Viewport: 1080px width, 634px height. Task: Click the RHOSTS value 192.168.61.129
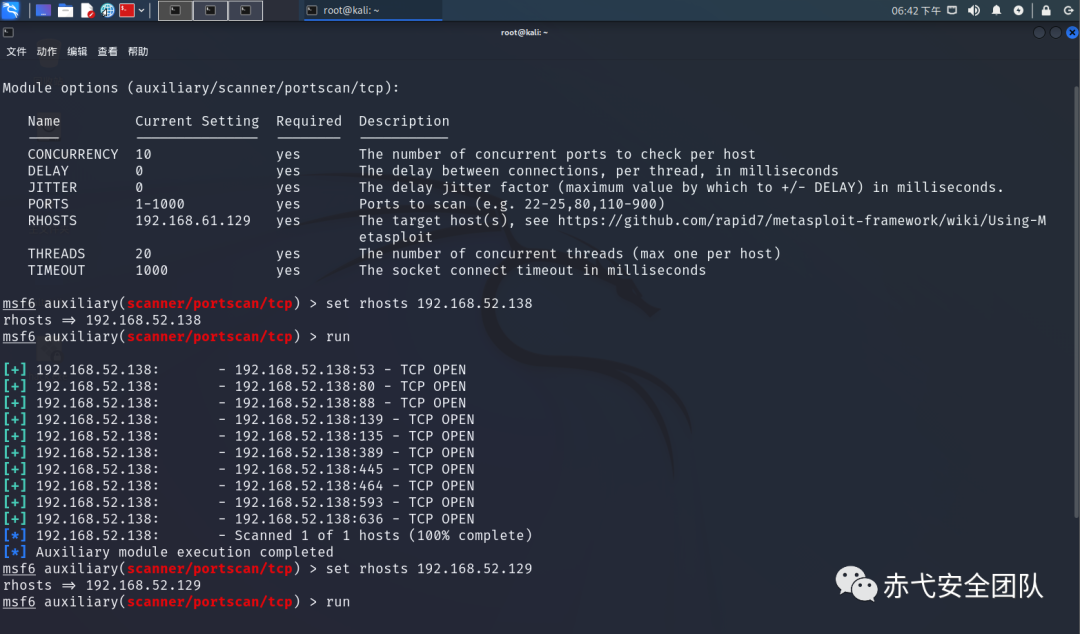tap(193, 221)
